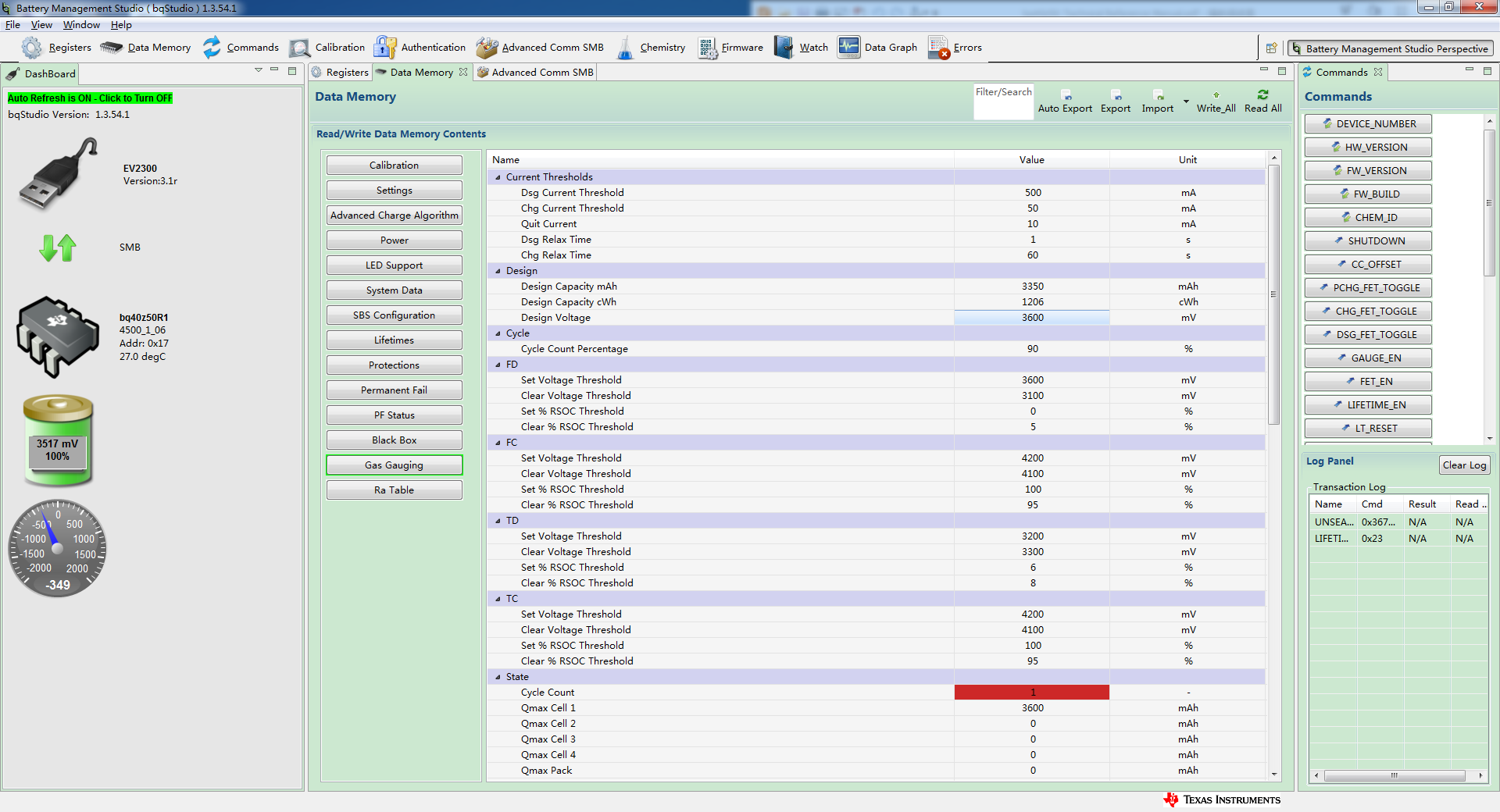
Task: Open the Protections data memory section
Action: 395,365
